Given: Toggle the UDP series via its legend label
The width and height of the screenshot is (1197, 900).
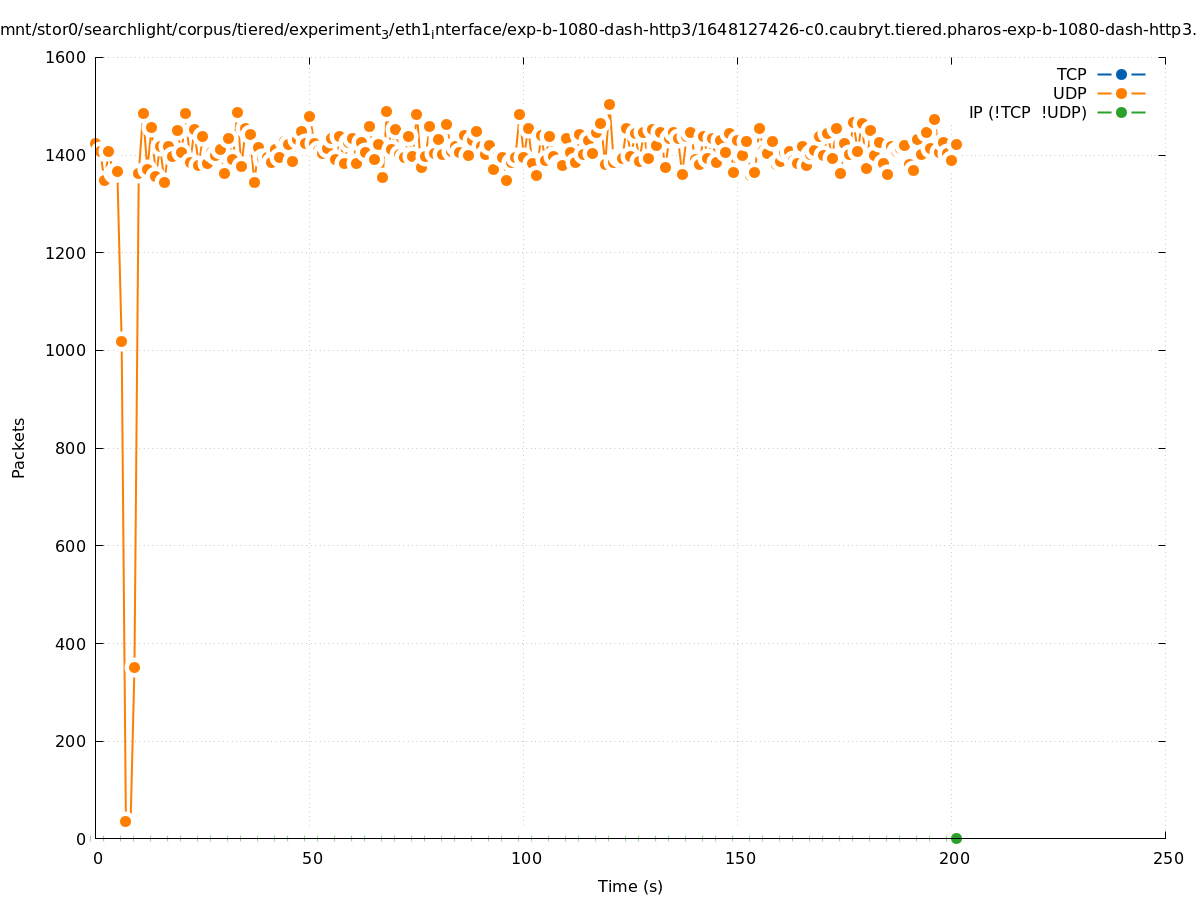Looking at the screenshot, I should [1069, 93].
